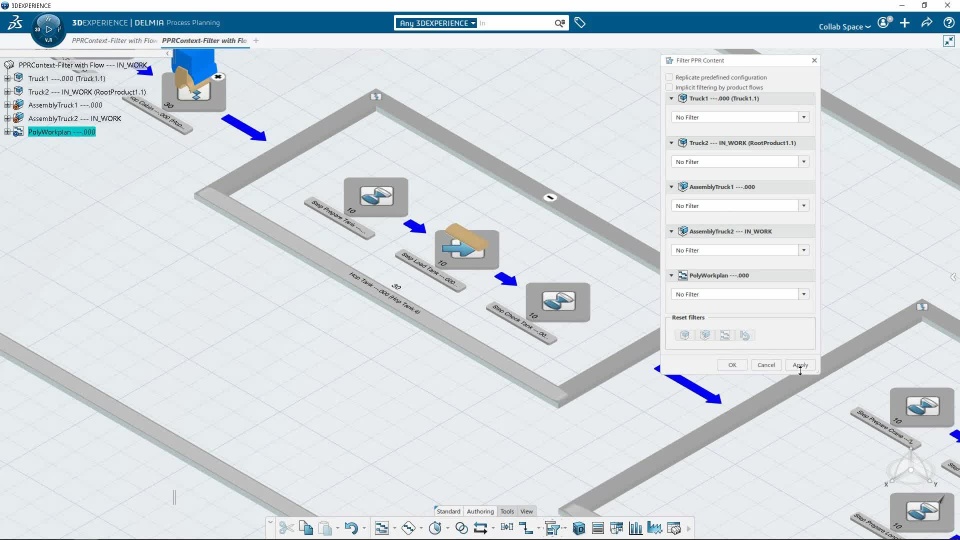Click into the top search input field
The image size is (960, 540).
[514, 23]
